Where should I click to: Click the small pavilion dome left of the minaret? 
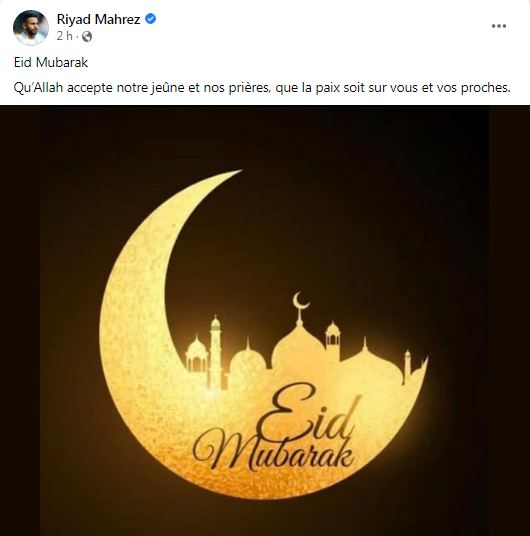(196, 354)
